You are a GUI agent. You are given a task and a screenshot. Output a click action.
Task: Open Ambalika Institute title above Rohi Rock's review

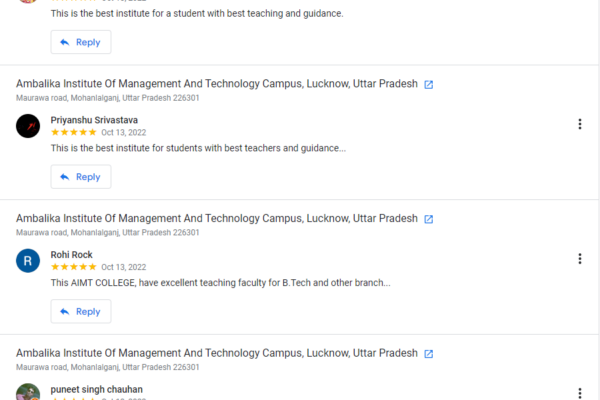217,218
